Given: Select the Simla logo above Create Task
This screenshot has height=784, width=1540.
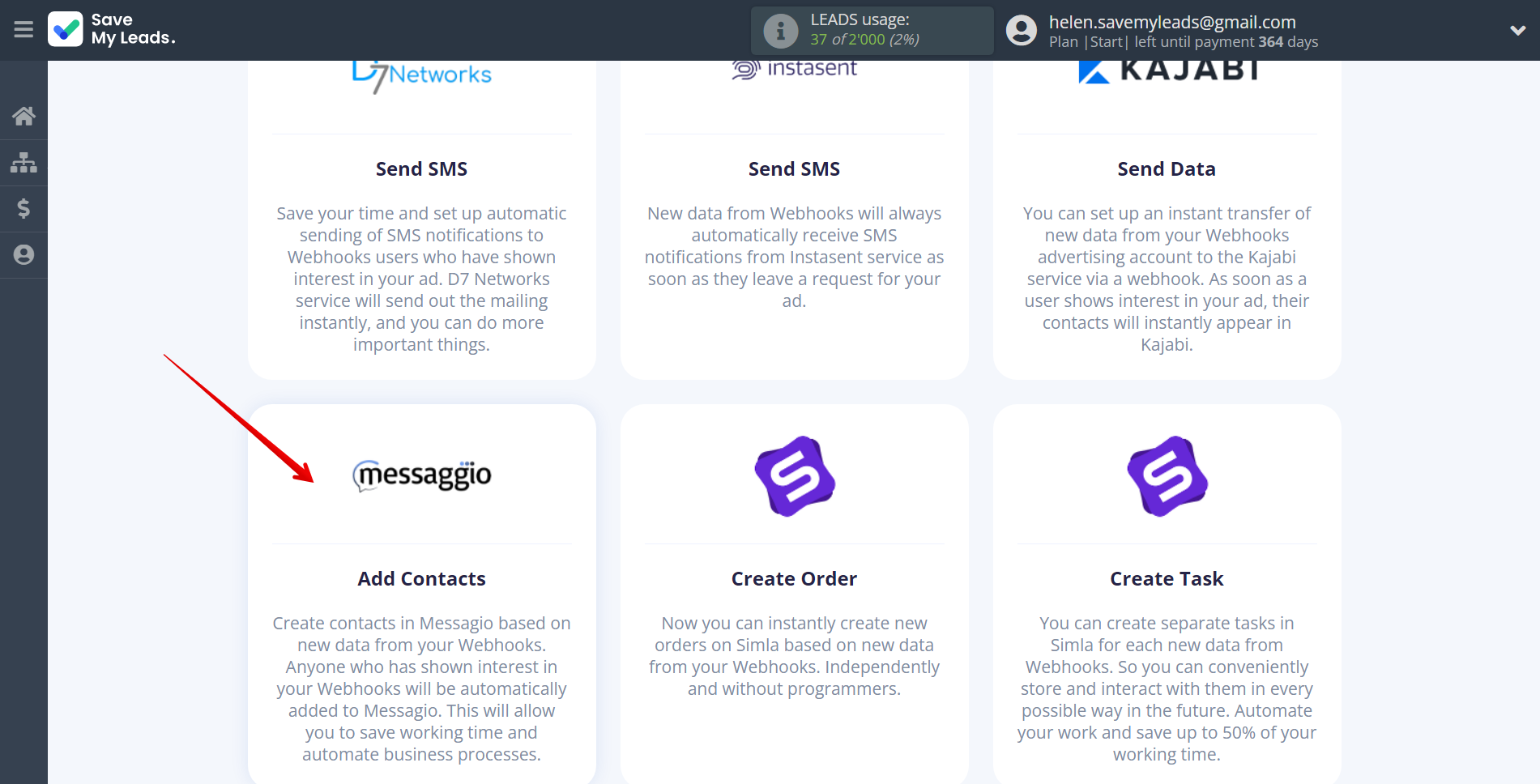Looking at the screenshot, I should click(x=1167, y=476).
